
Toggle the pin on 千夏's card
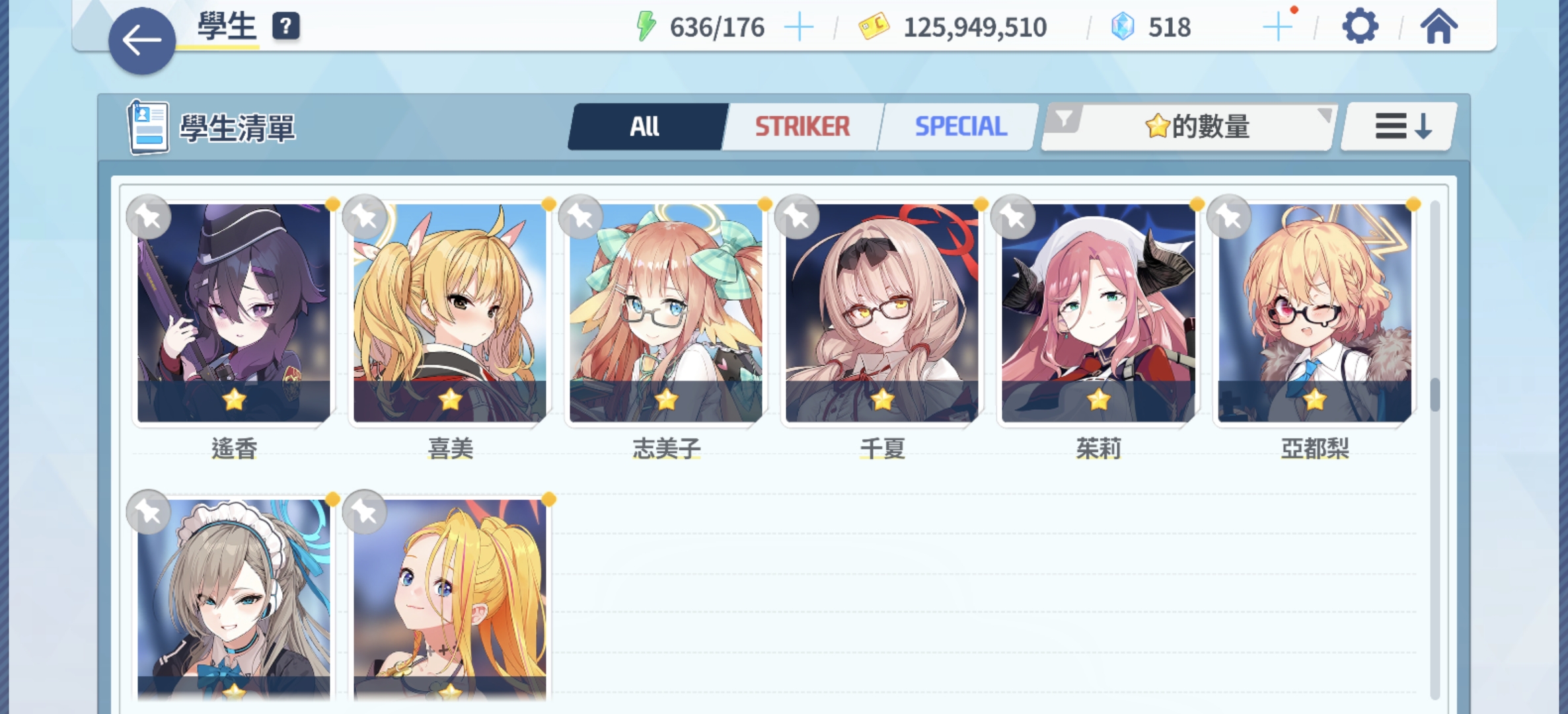click(797, 217)
